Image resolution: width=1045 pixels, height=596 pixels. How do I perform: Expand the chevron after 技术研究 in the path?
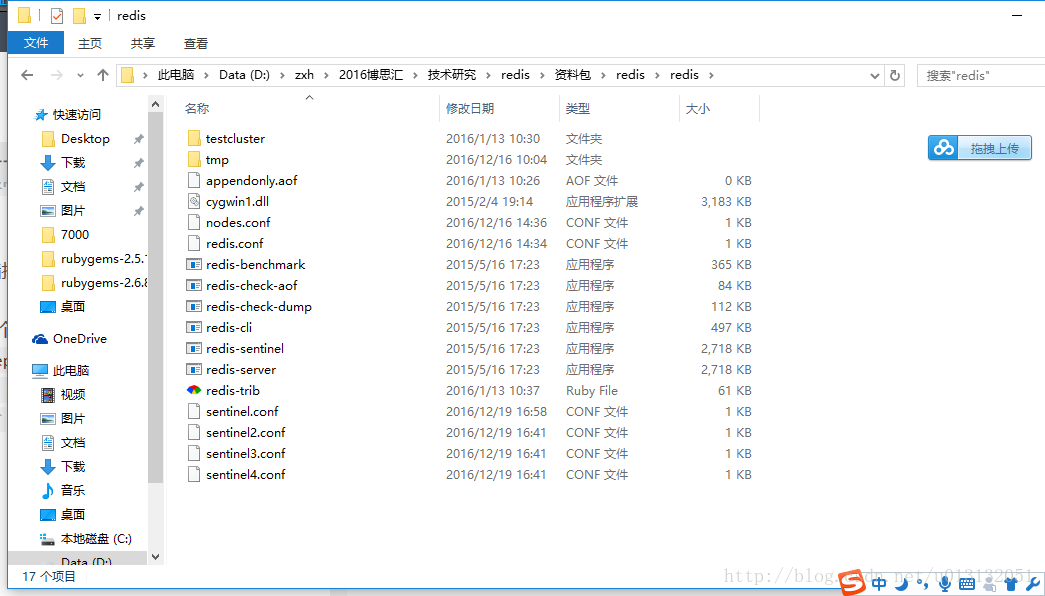[x=489, y=75]
